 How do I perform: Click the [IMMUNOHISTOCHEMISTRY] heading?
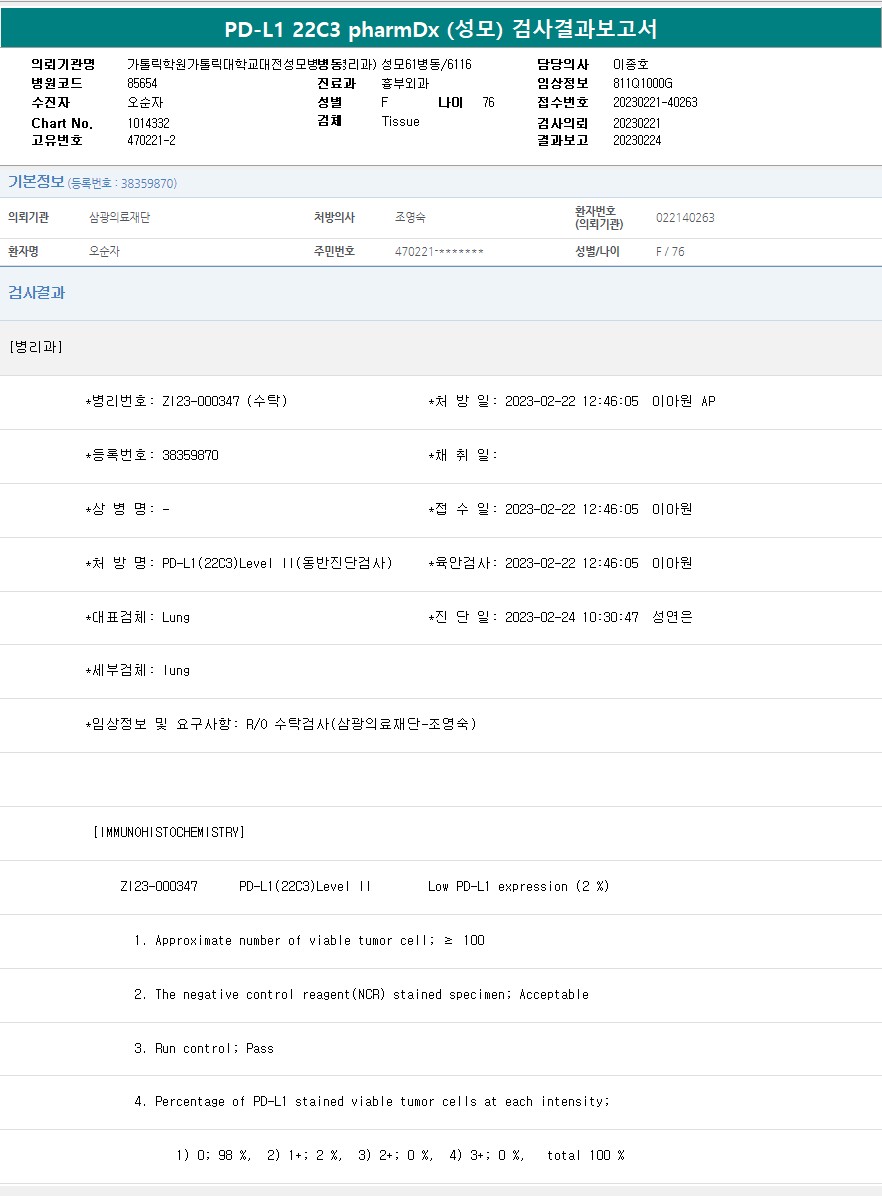pos(168,832)
